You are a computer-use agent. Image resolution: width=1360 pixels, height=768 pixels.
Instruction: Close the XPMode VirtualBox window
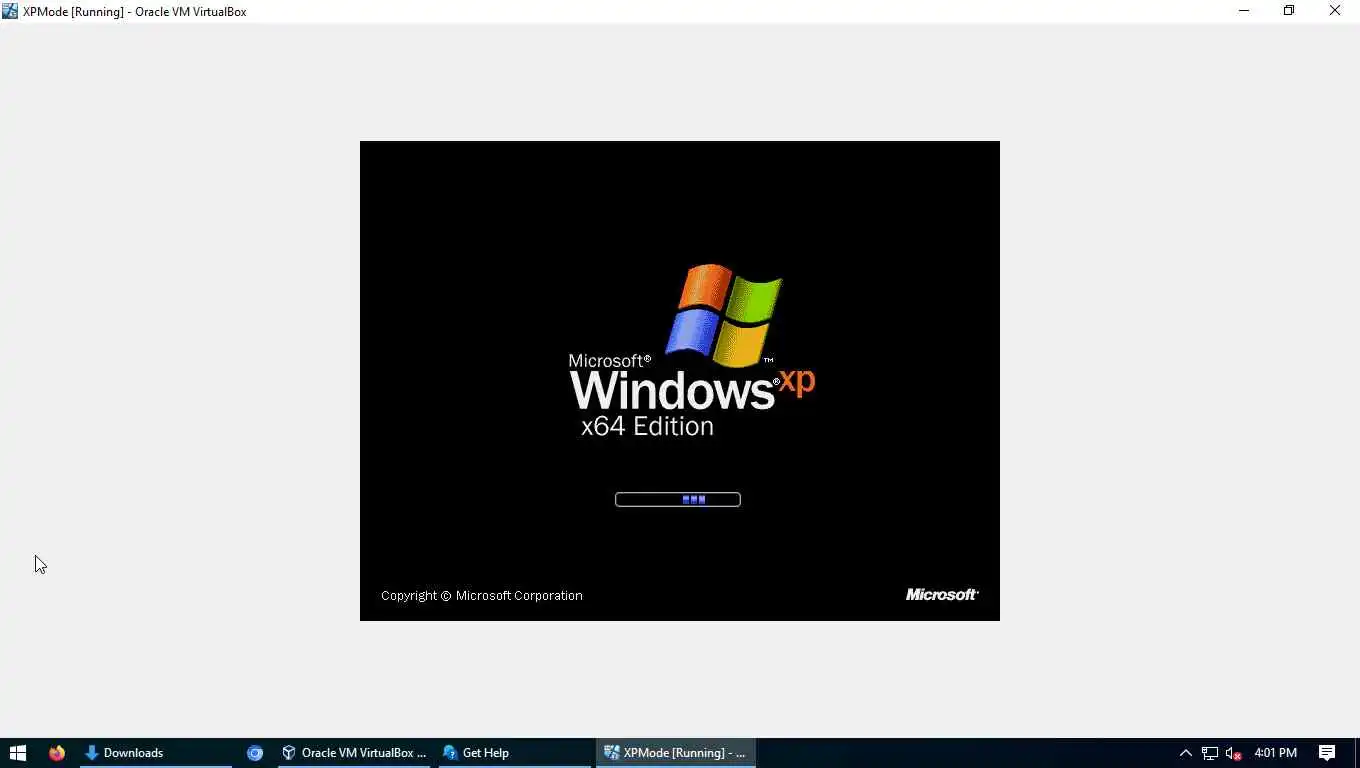(x=1335, y=11)
